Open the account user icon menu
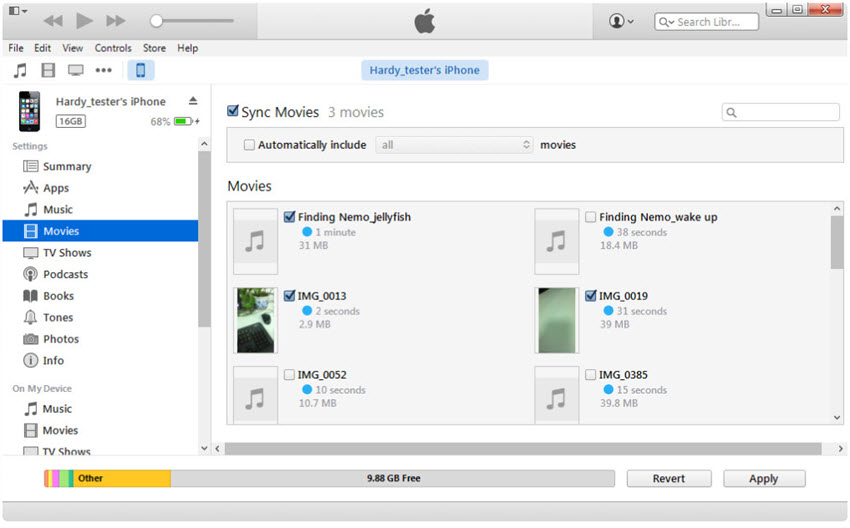The height and width of the screenshot is (528, 850). tap(621, 21)
